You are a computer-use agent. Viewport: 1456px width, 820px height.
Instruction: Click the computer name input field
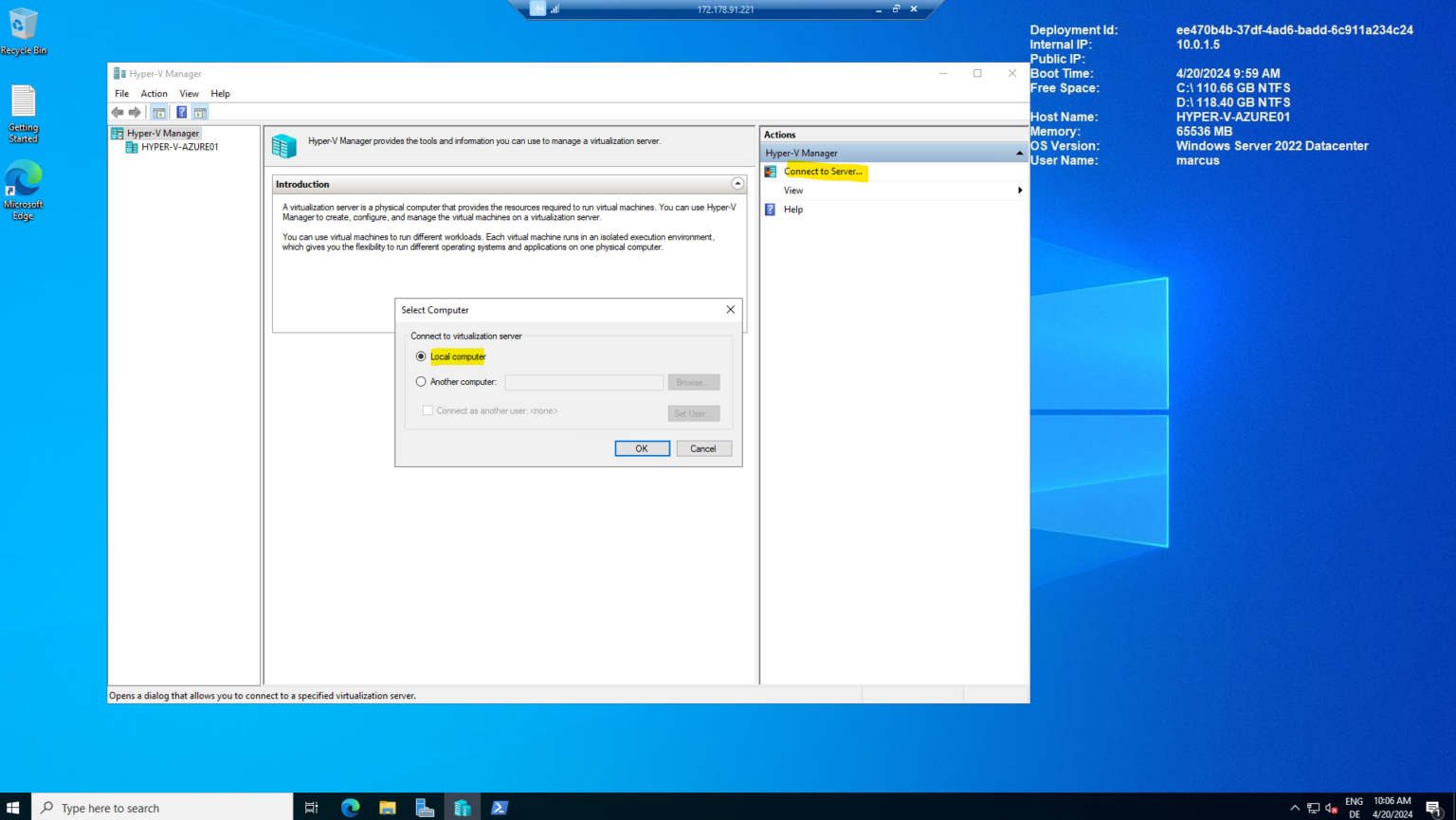pyautogui.click(x=583, y=381)
